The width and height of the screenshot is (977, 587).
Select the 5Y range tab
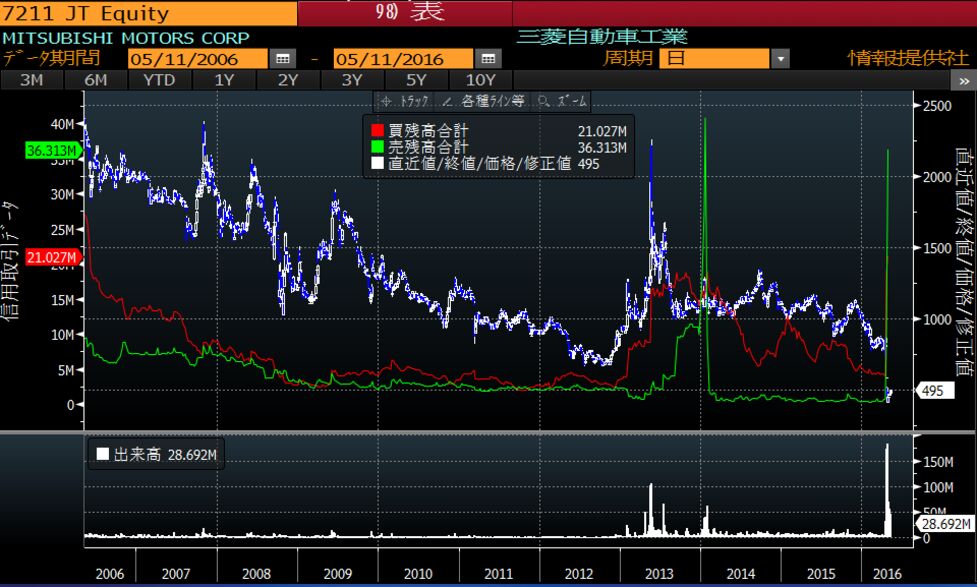pyautogui.click(x=416, y=80)
